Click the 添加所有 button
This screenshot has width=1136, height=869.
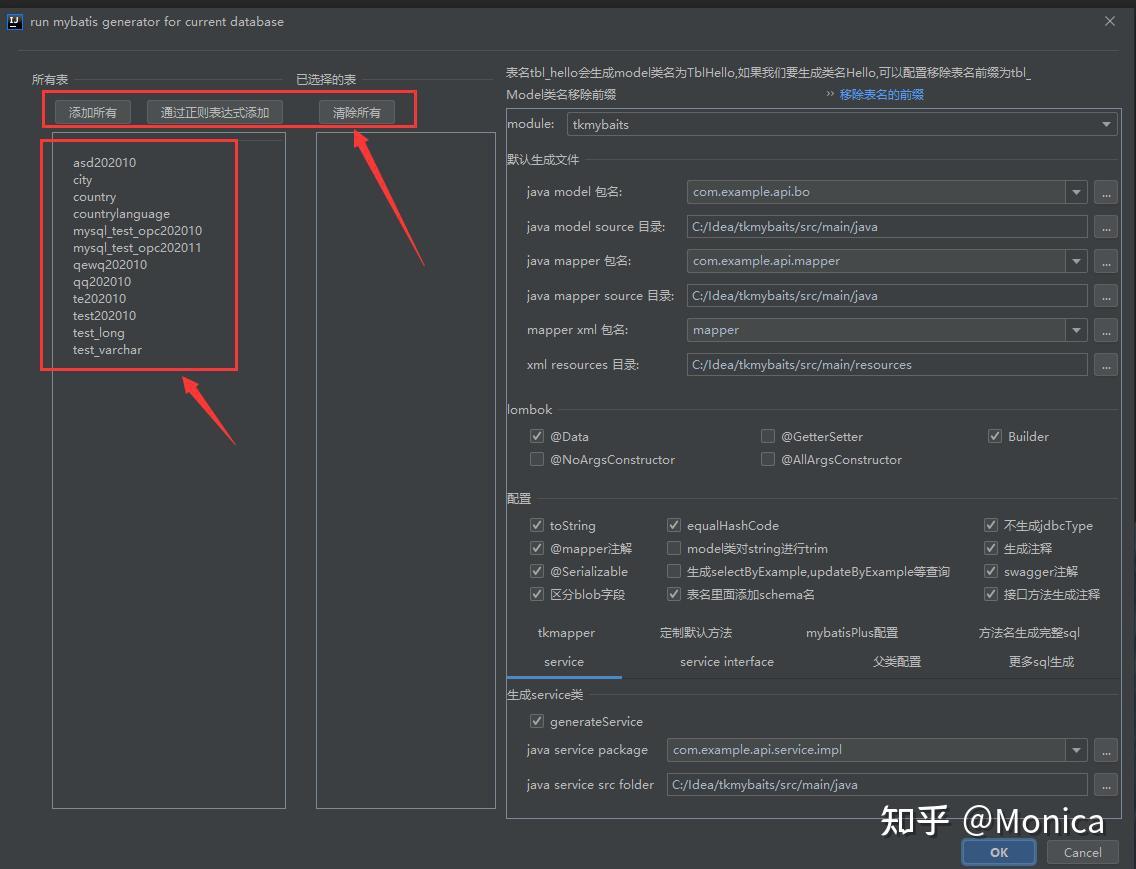(93, 112)
